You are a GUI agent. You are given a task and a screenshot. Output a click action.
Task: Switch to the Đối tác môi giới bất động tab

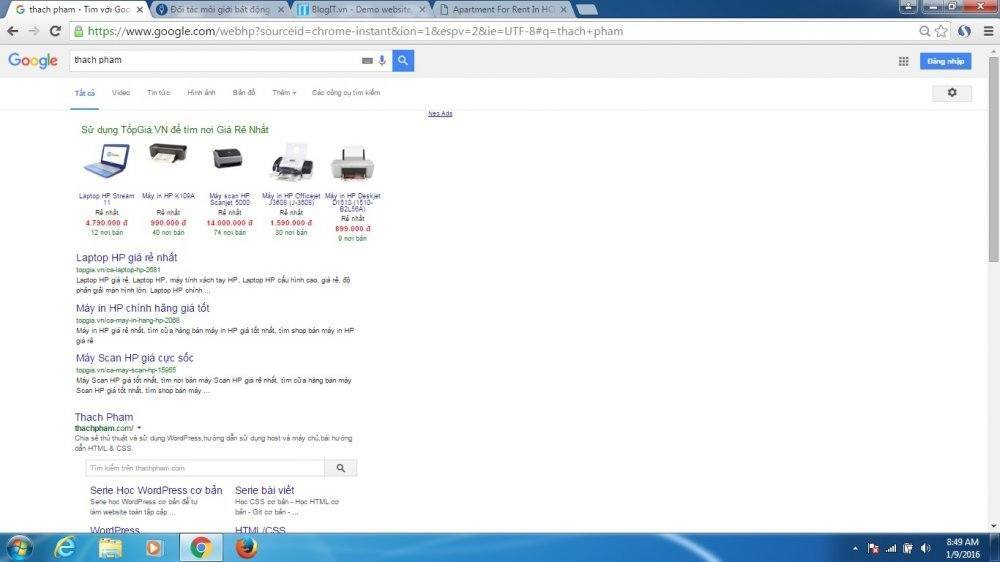(219, 10)
